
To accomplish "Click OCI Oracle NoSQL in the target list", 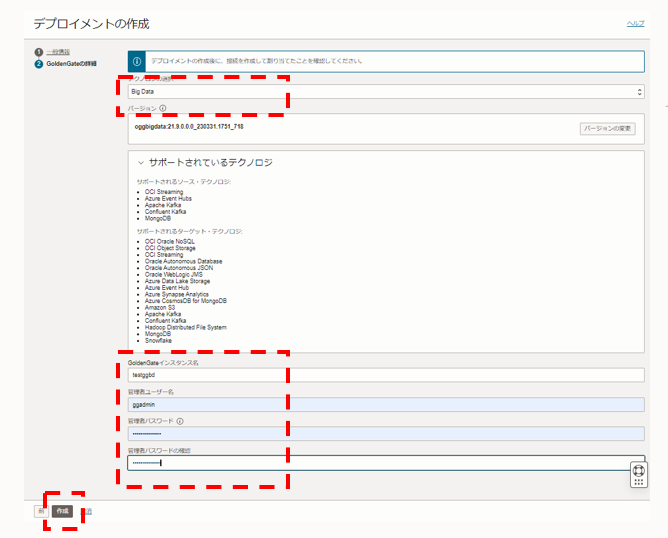I will (170, 242).
